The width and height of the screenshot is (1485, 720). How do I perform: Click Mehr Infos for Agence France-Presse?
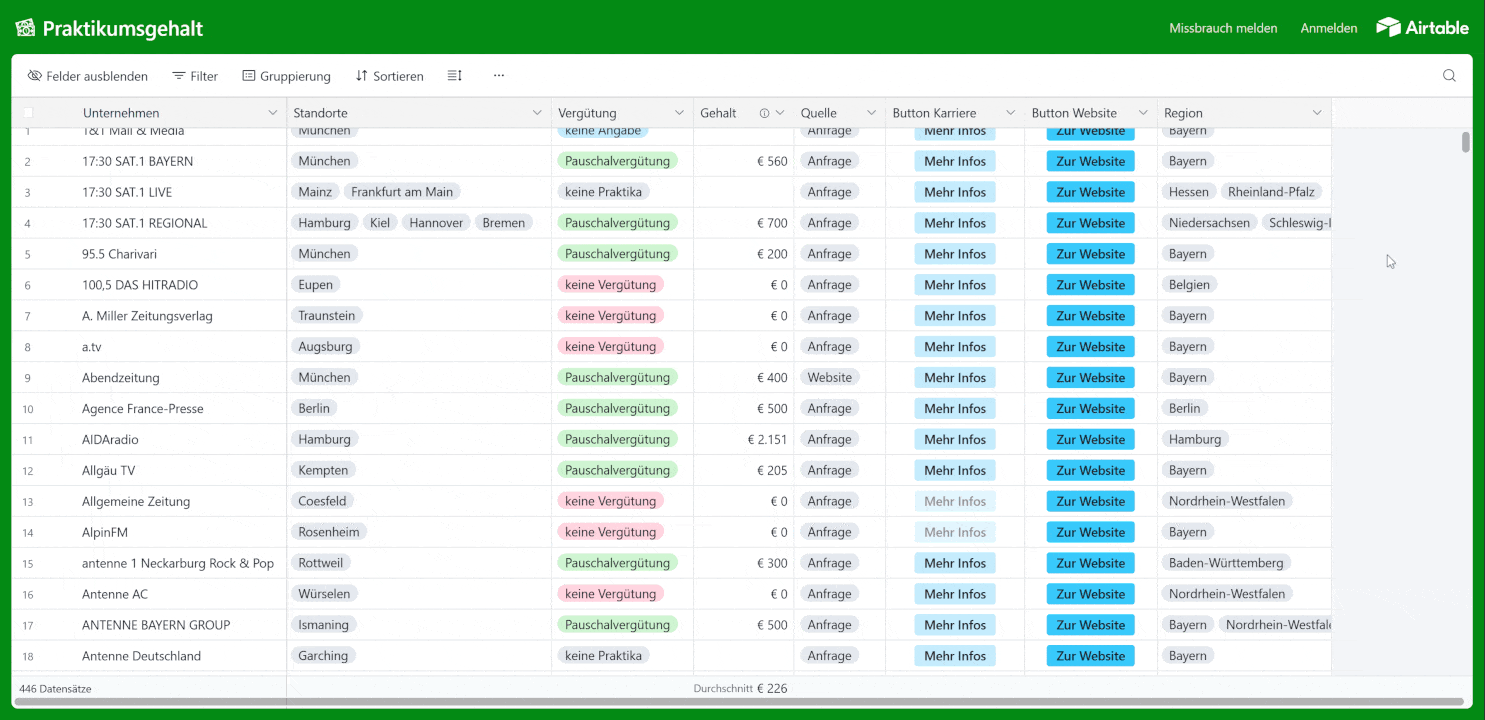955,408
